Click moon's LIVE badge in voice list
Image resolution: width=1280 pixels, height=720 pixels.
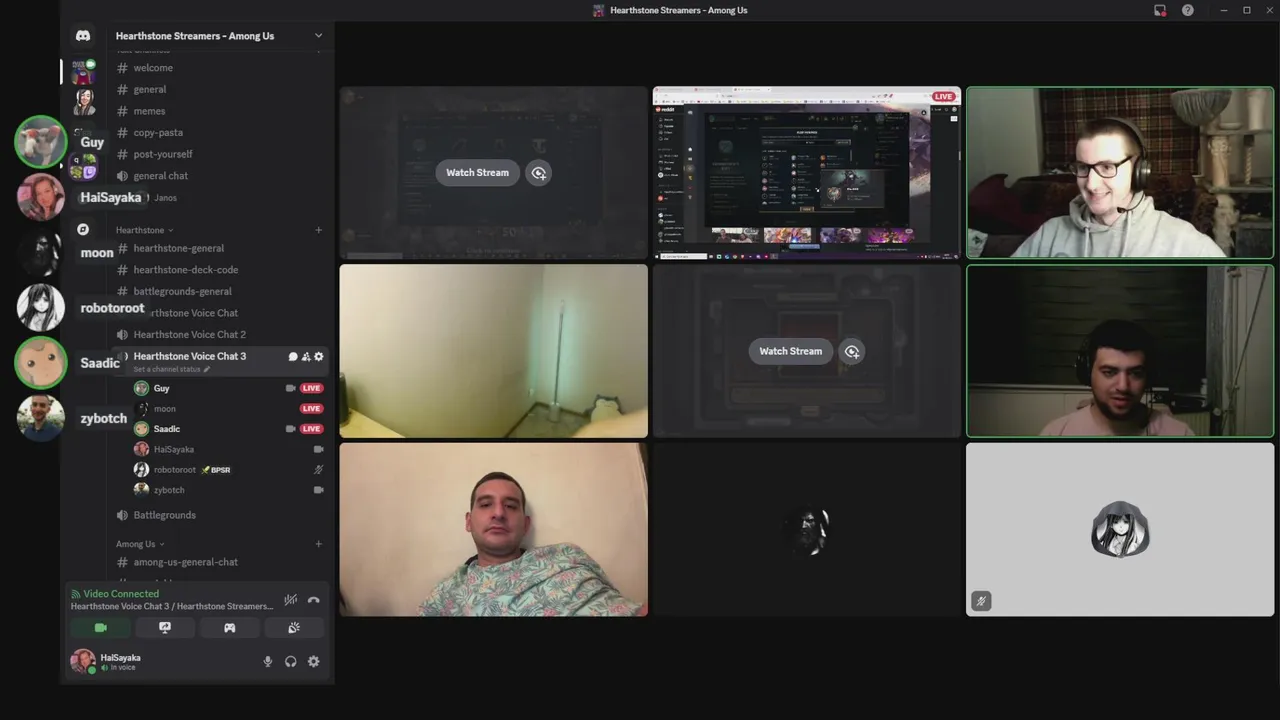(x=312, y=408)
